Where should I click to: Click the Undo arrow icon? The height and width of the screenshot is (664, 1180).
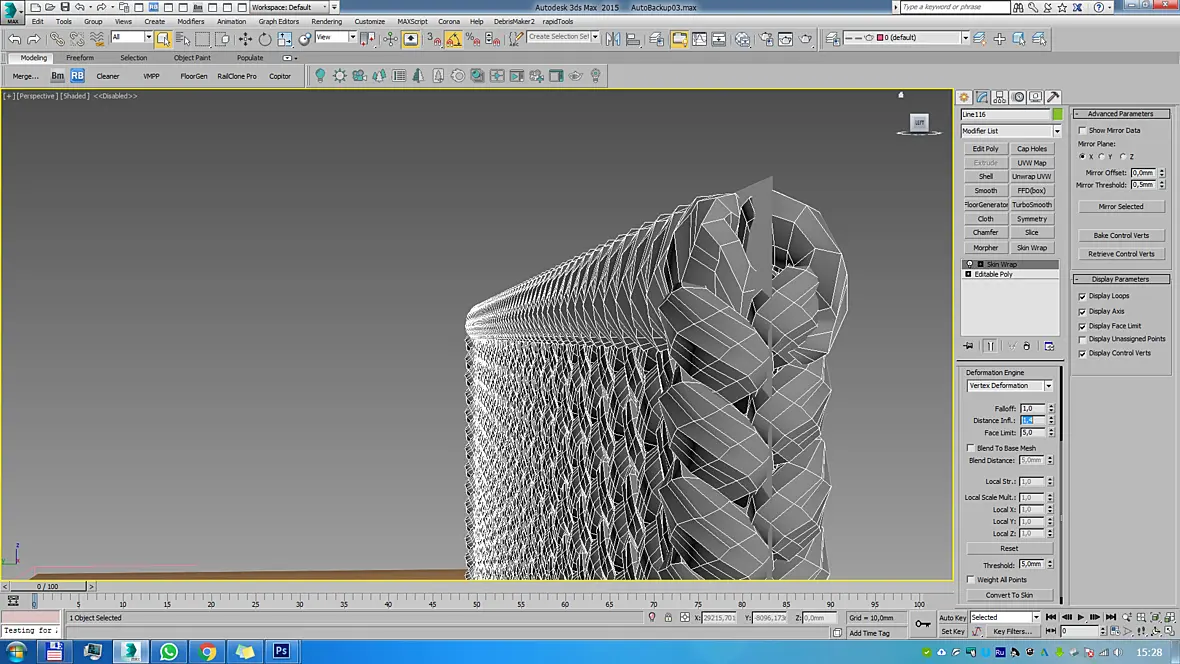[x=14, y=38]
